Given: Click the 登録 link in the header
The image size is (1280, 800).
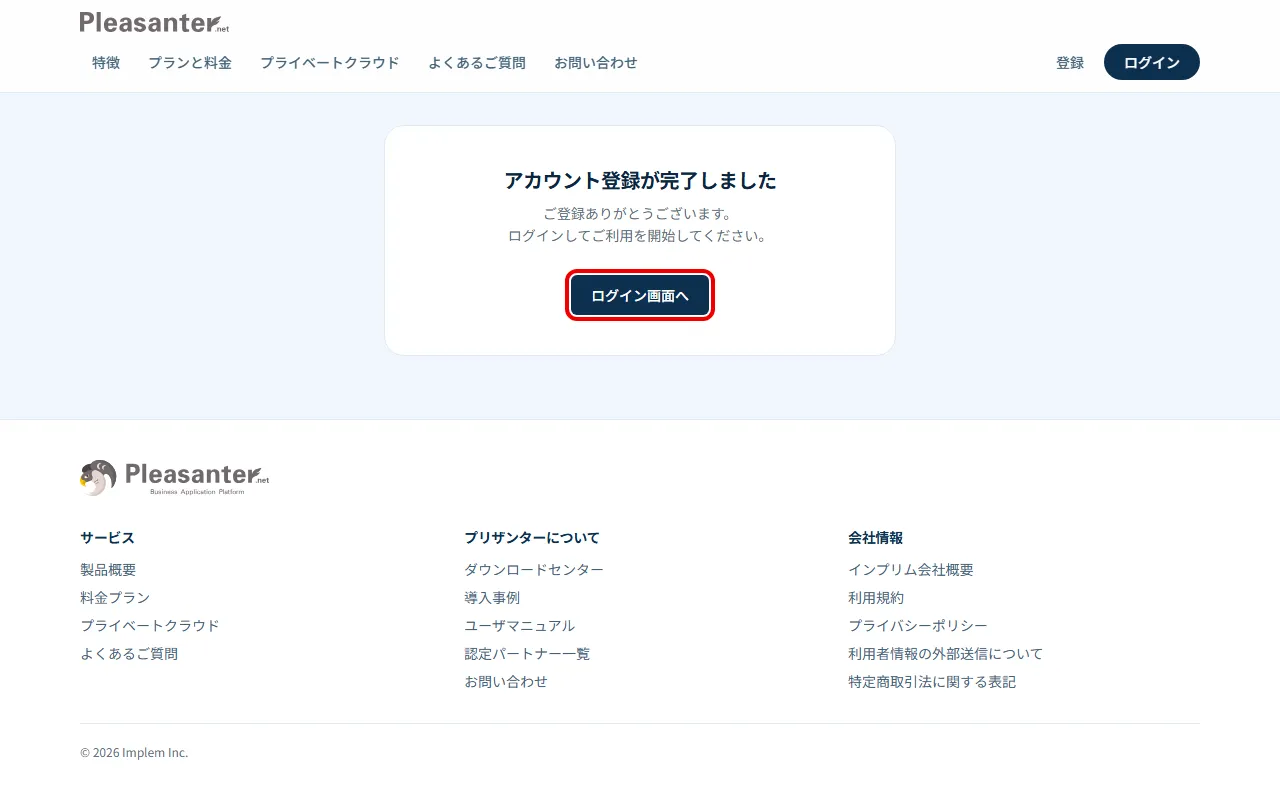Looking at the screenshot, I should coord(1070,62).
